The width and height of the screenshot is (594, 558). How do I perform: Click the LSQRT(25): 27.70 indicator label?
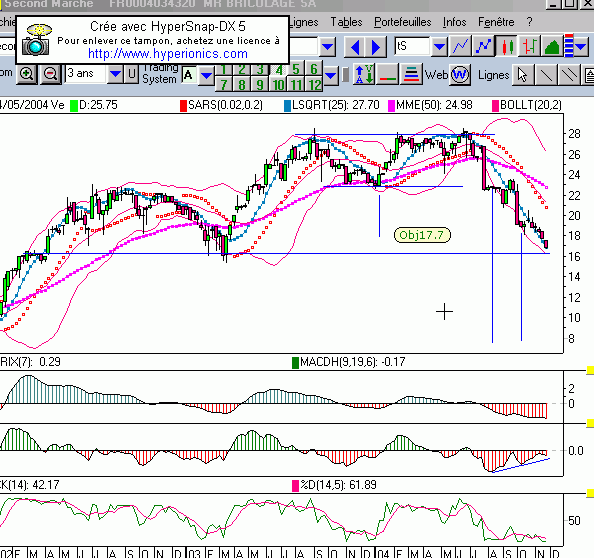pyautogui.click(x=336, y=105)
